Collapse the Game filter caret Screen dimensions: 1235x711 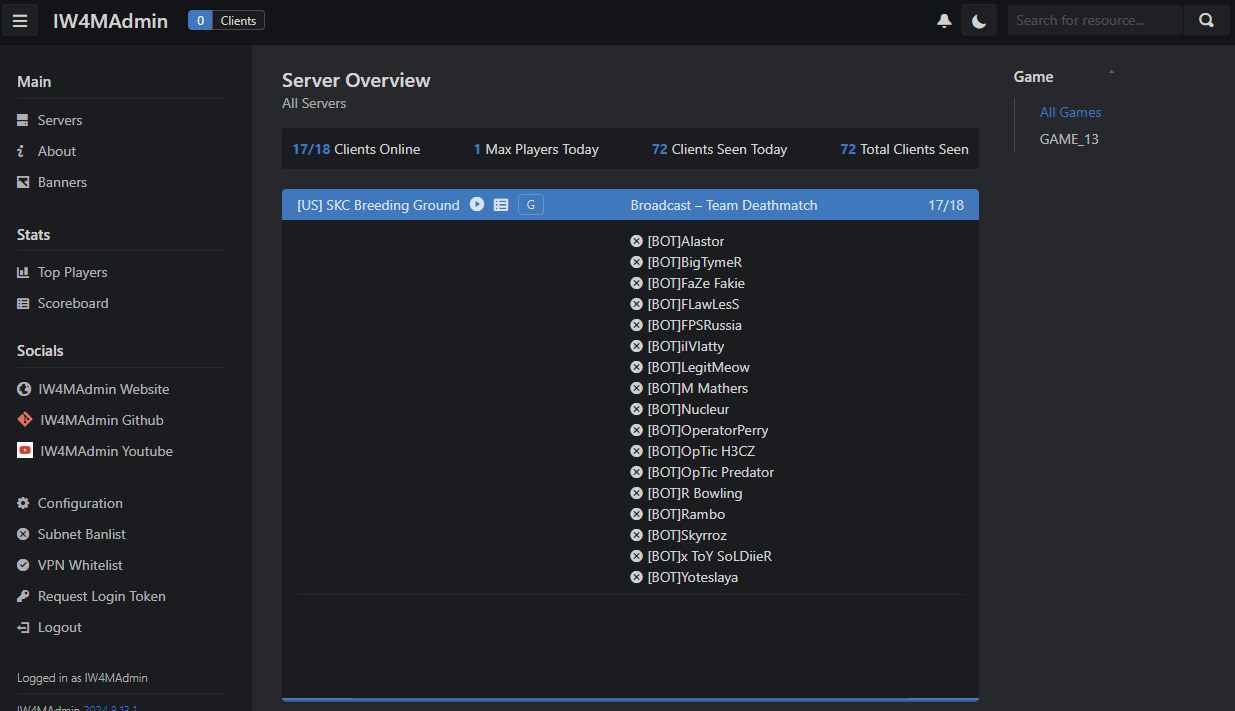(1111, 73)
